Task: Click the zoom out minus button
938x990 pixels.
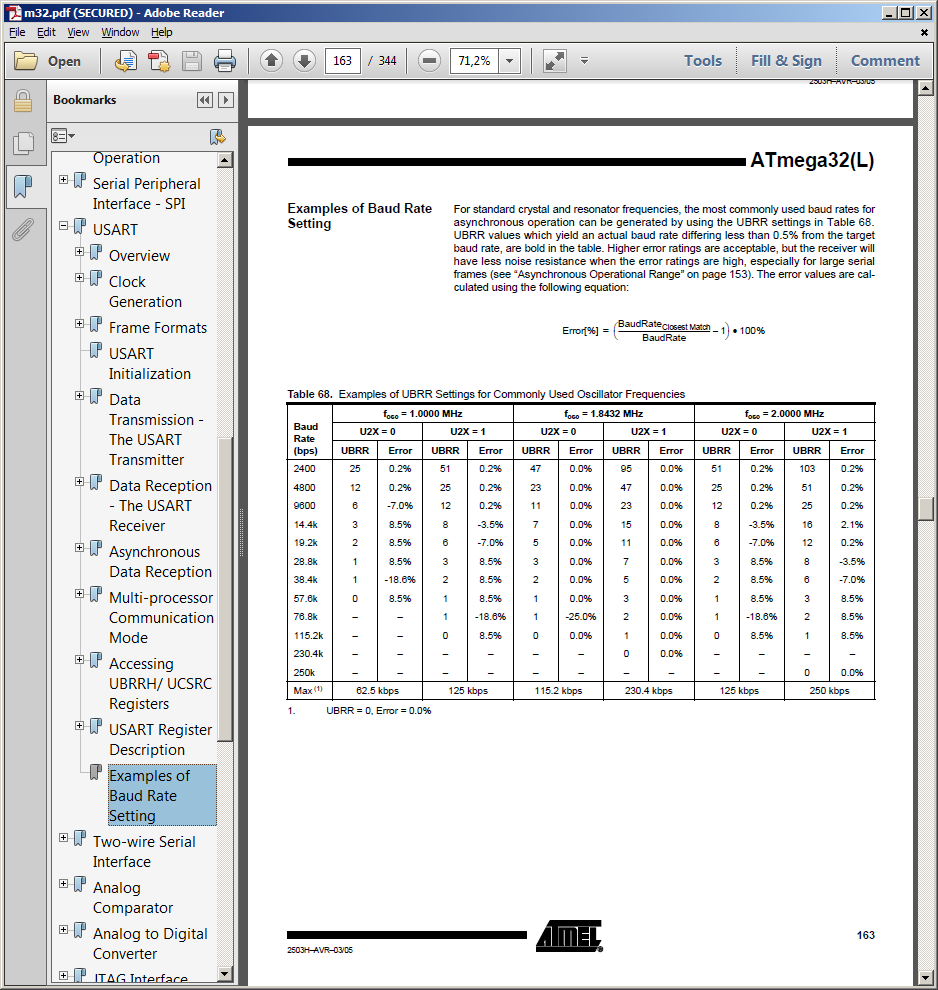Action: click(429, 61)
